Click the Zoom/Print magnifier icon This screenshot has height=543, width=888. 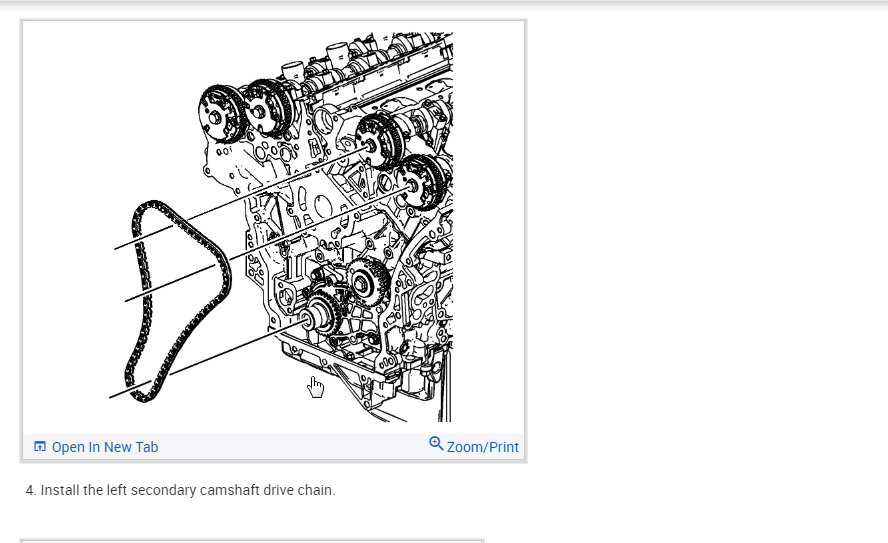[x=436, y=443]
